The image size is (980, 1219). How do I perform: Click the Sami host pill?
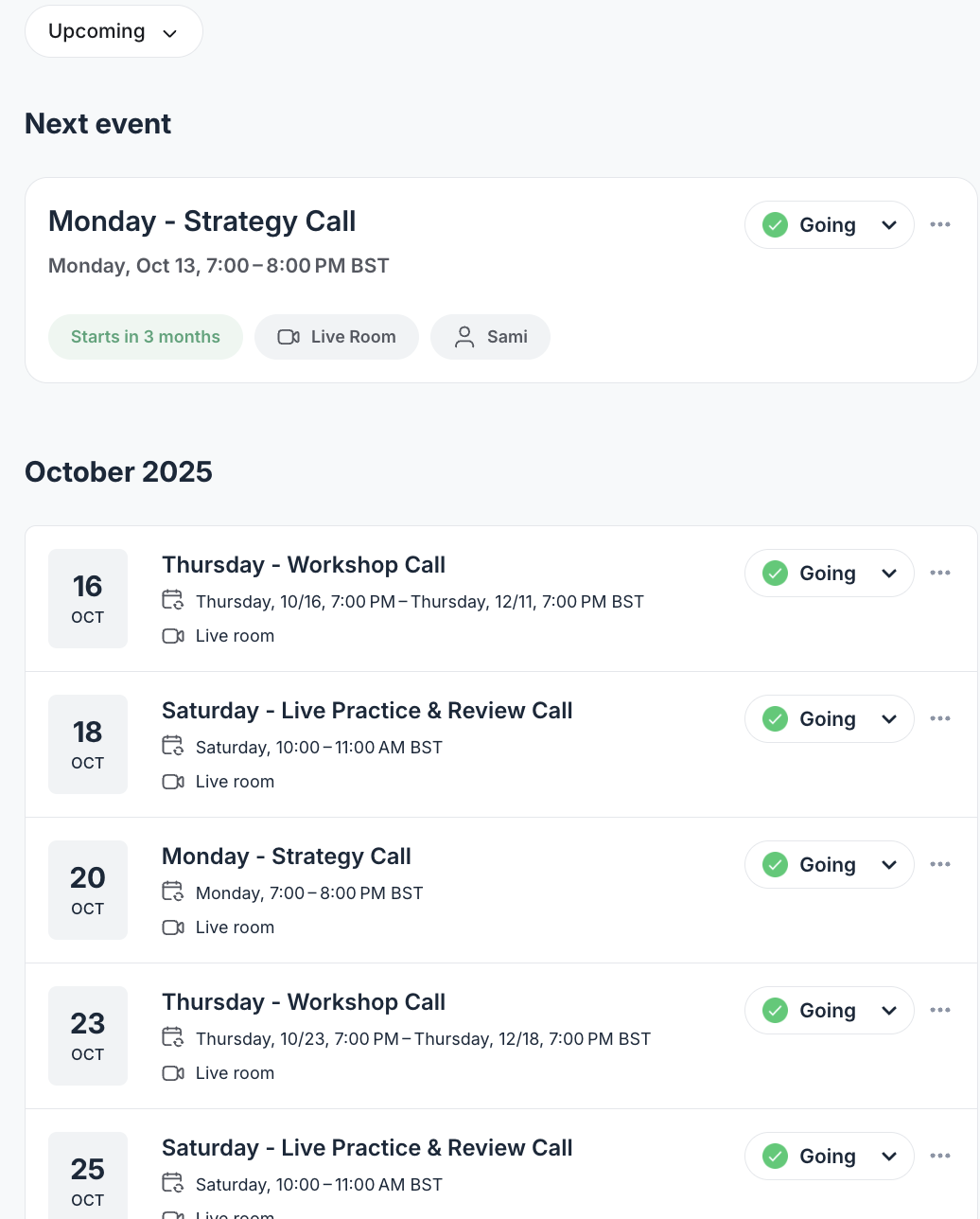[x=490, y=337]
